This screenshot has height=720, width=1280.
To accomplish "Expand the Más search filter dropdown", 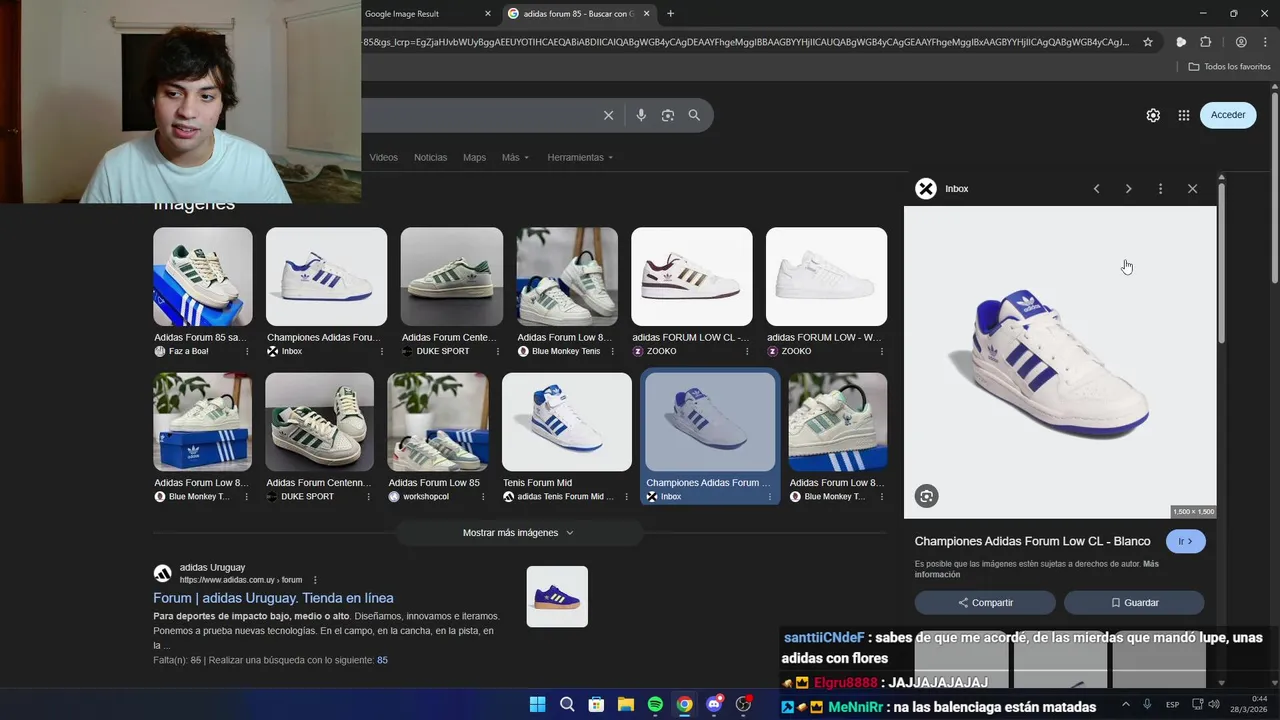I will 515,157.
